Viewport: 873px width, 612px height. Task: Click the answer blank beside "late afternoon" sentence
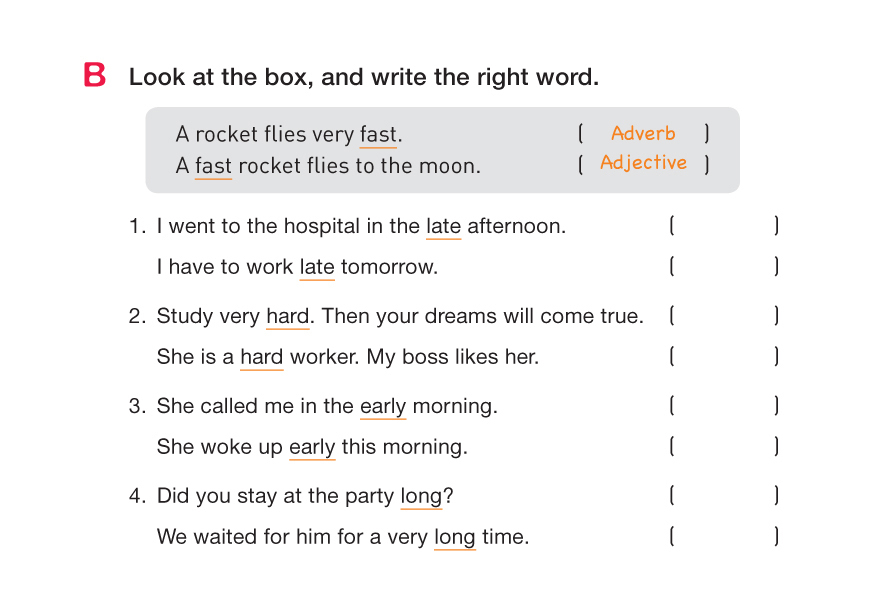coord(724,226)
